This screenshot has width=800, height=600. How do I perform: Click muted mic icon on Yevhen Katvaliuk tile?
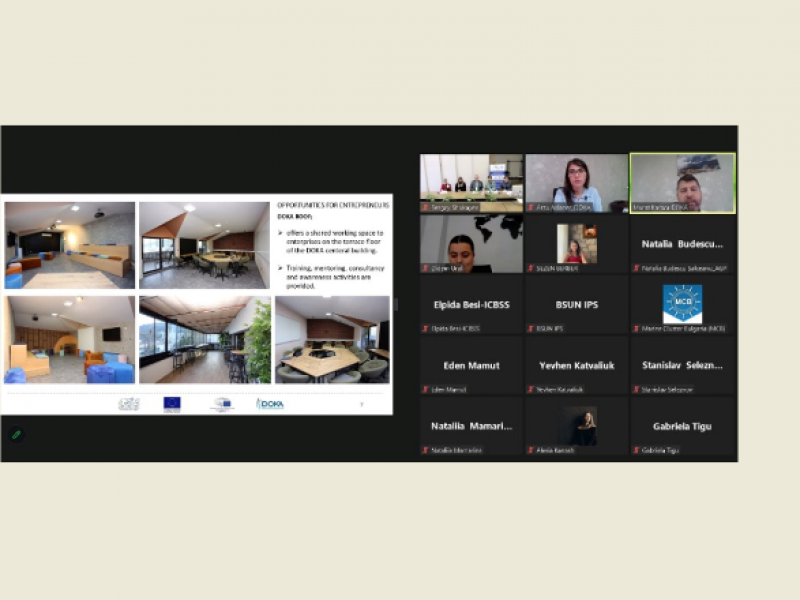pos(530,389)
